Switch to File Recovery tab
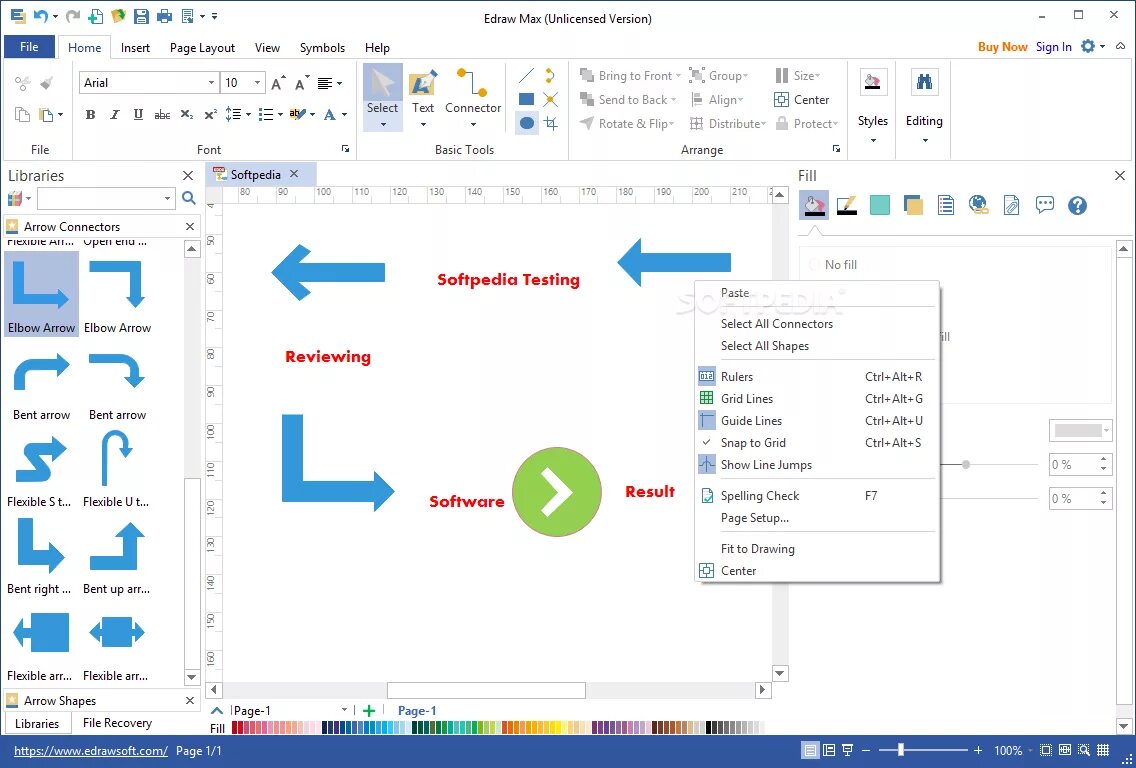Image resolution: width=1136 pixels, height=768 pixels. click(117, 723)
